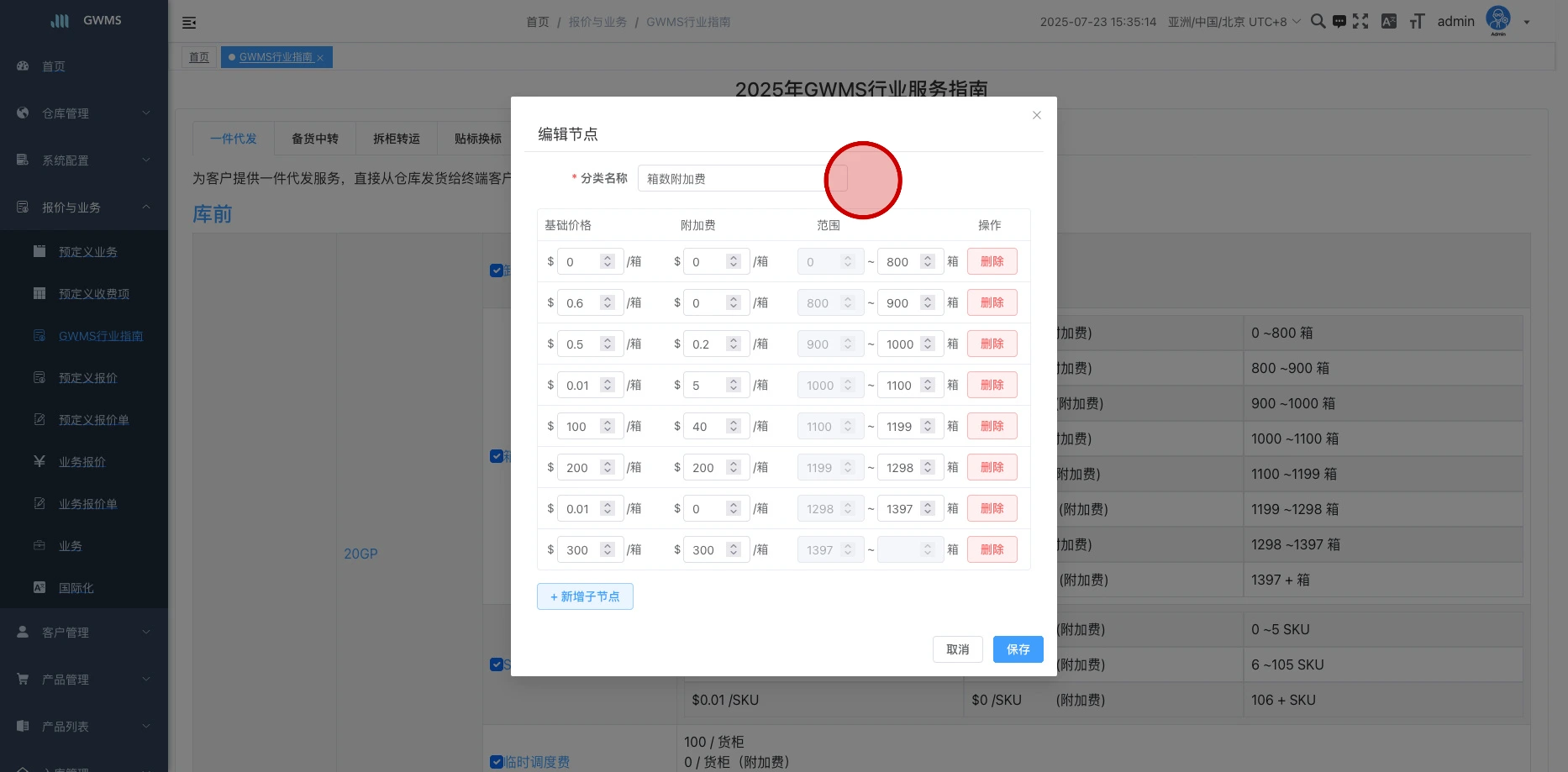This screenshot has width=1568, height=772.
Task: Click the 业务报价 yen icon in sidebar
Action: (39, 461)
